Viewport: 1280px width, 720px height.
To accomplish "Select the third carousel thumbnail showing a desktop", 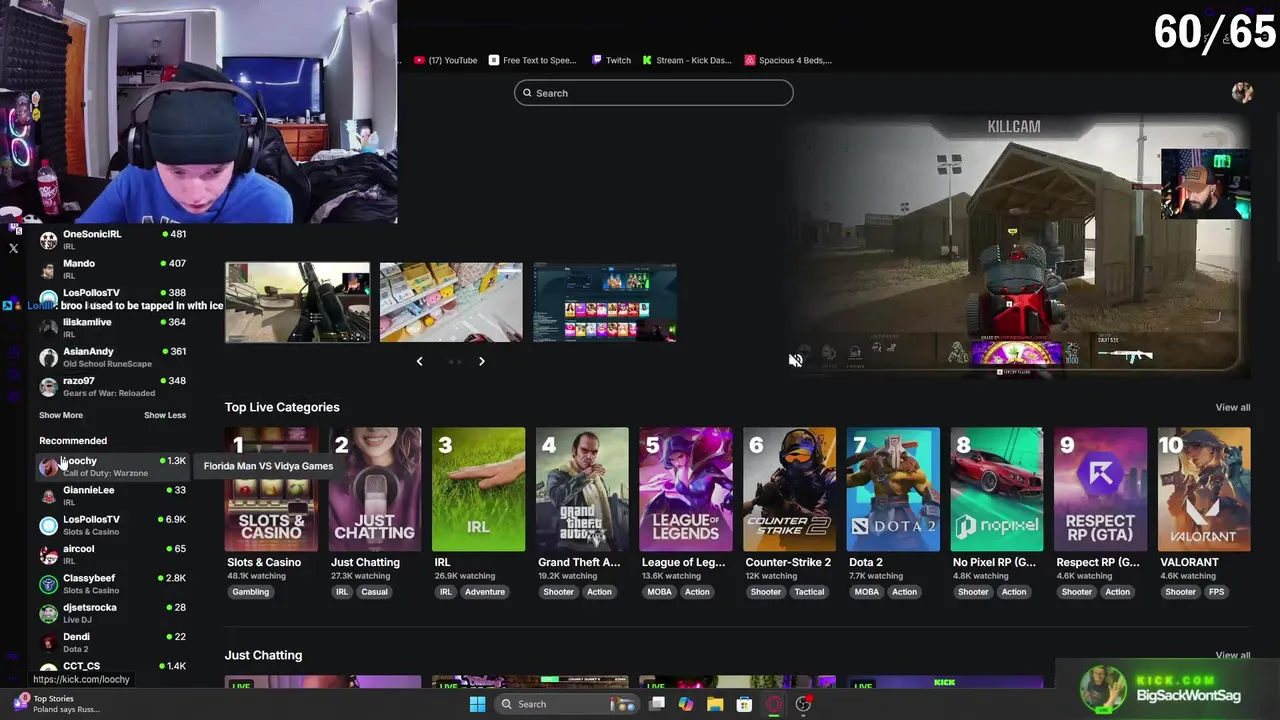I will tap(605, 303).
